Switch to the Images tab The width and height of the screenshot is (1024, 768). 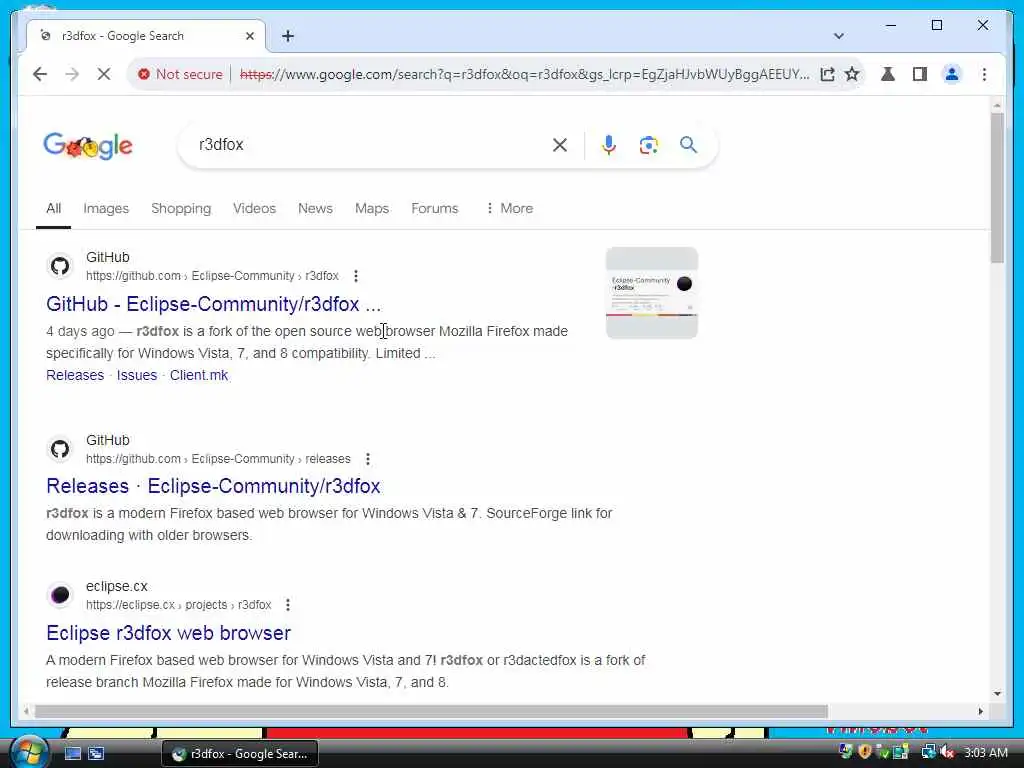coord(106,208)
